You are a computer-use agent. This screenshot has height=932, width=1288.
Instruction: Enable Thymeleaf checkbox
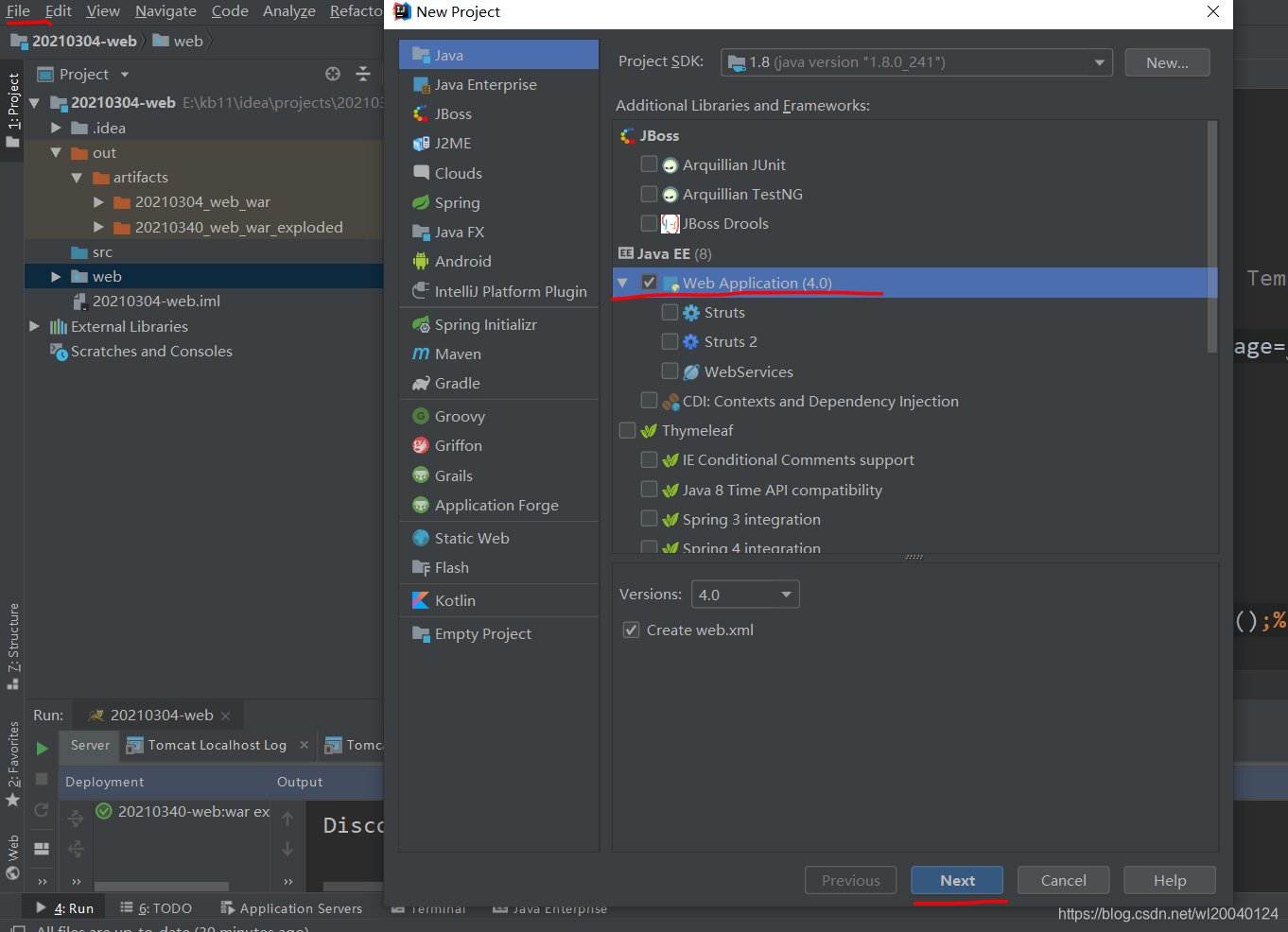tap(627, 430)
